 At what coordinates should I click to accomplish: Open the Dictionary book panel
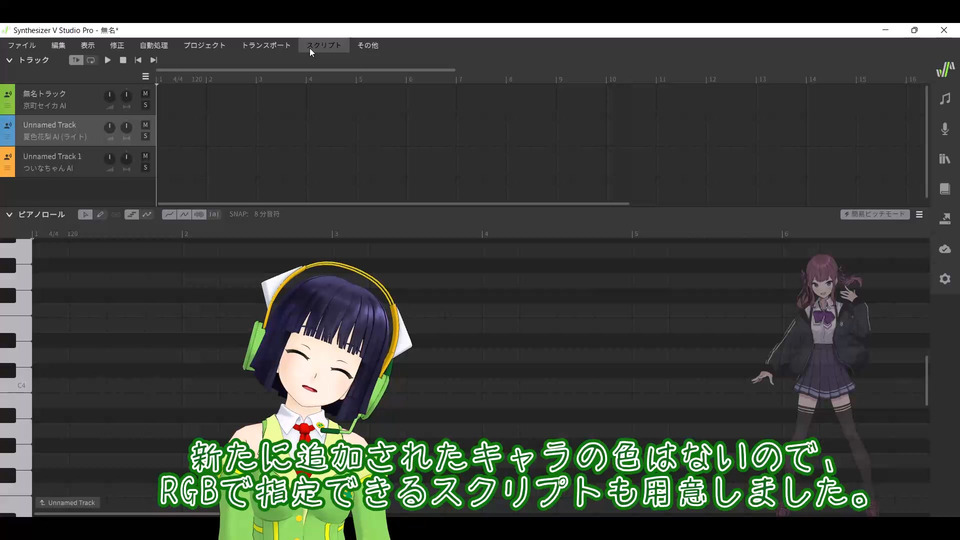coord(945,189)
